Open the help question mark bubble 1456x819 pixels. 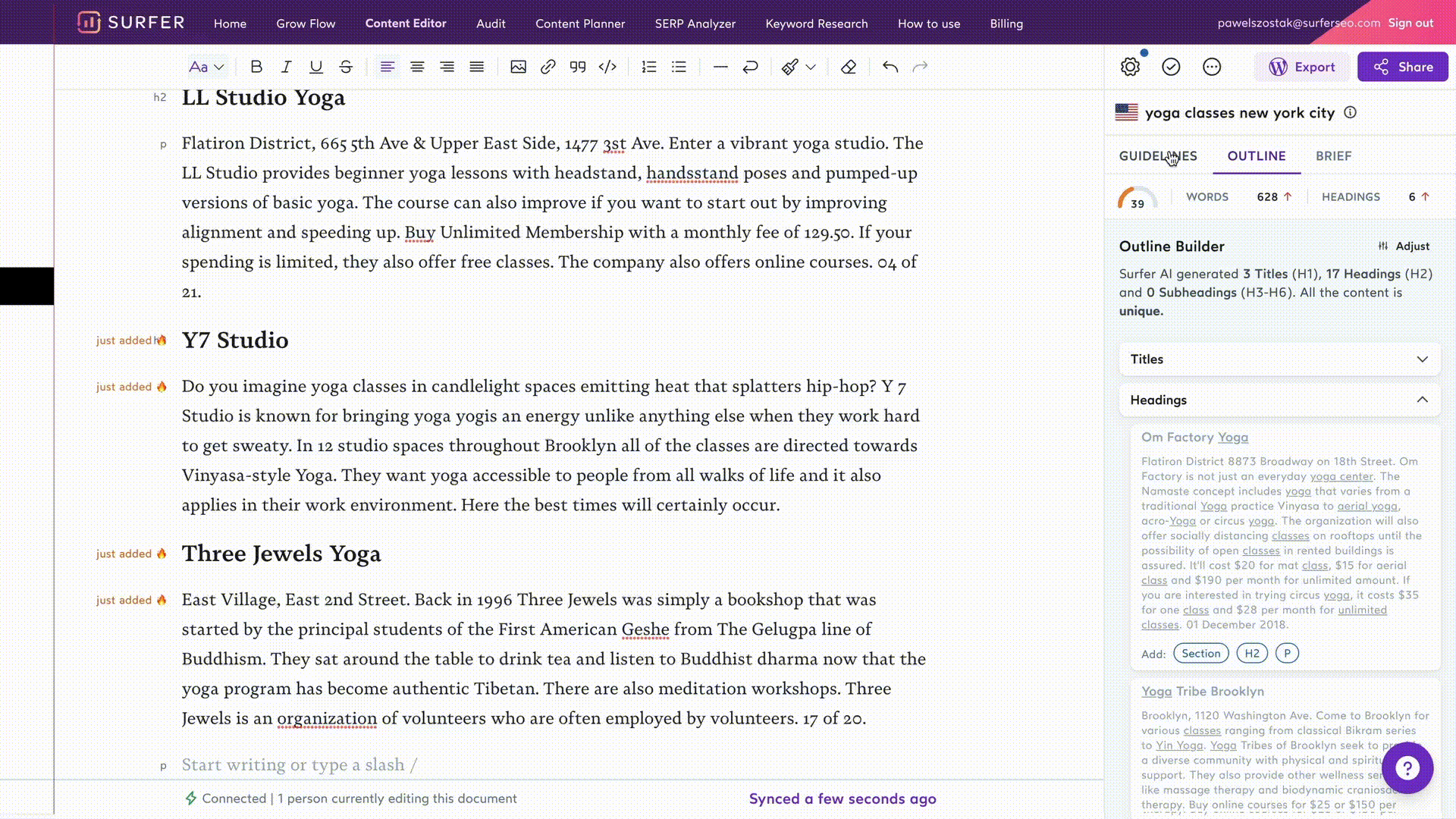pos(1407,768)
